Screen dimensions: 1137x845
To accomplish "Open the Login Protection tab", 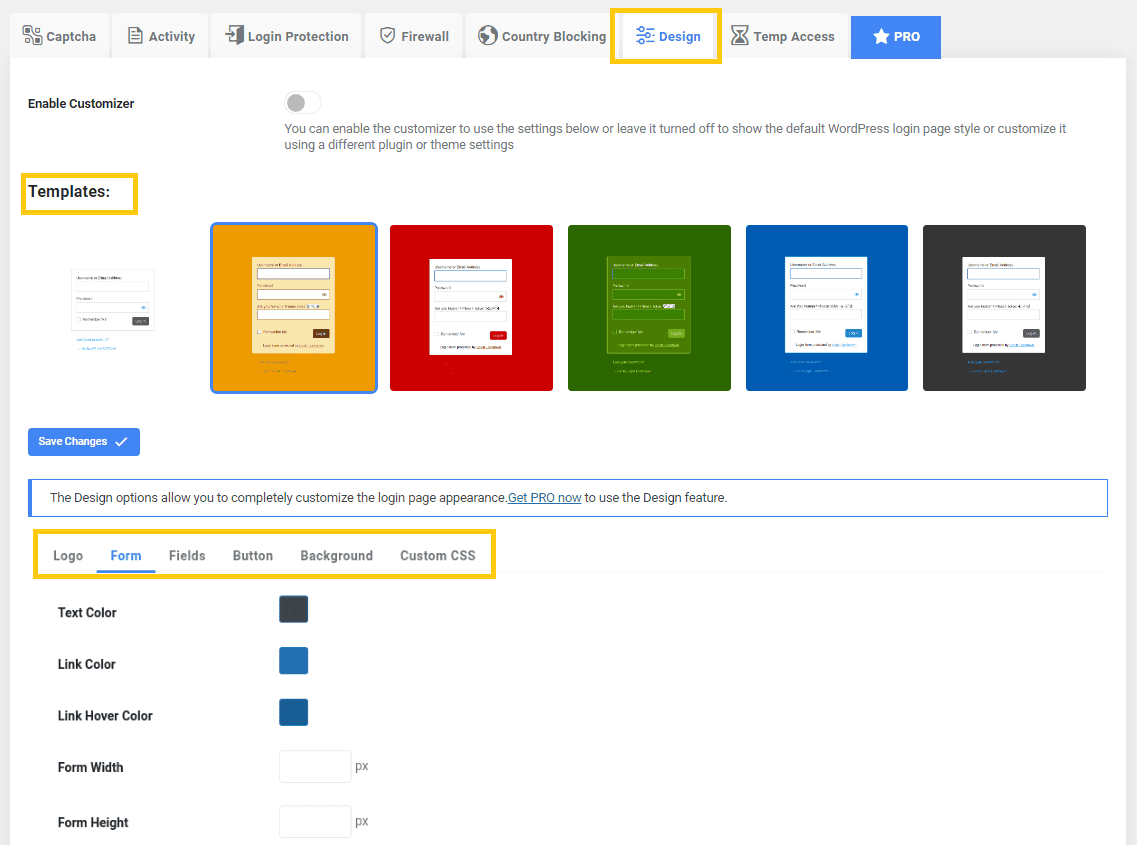I will [x=286, y=36].
